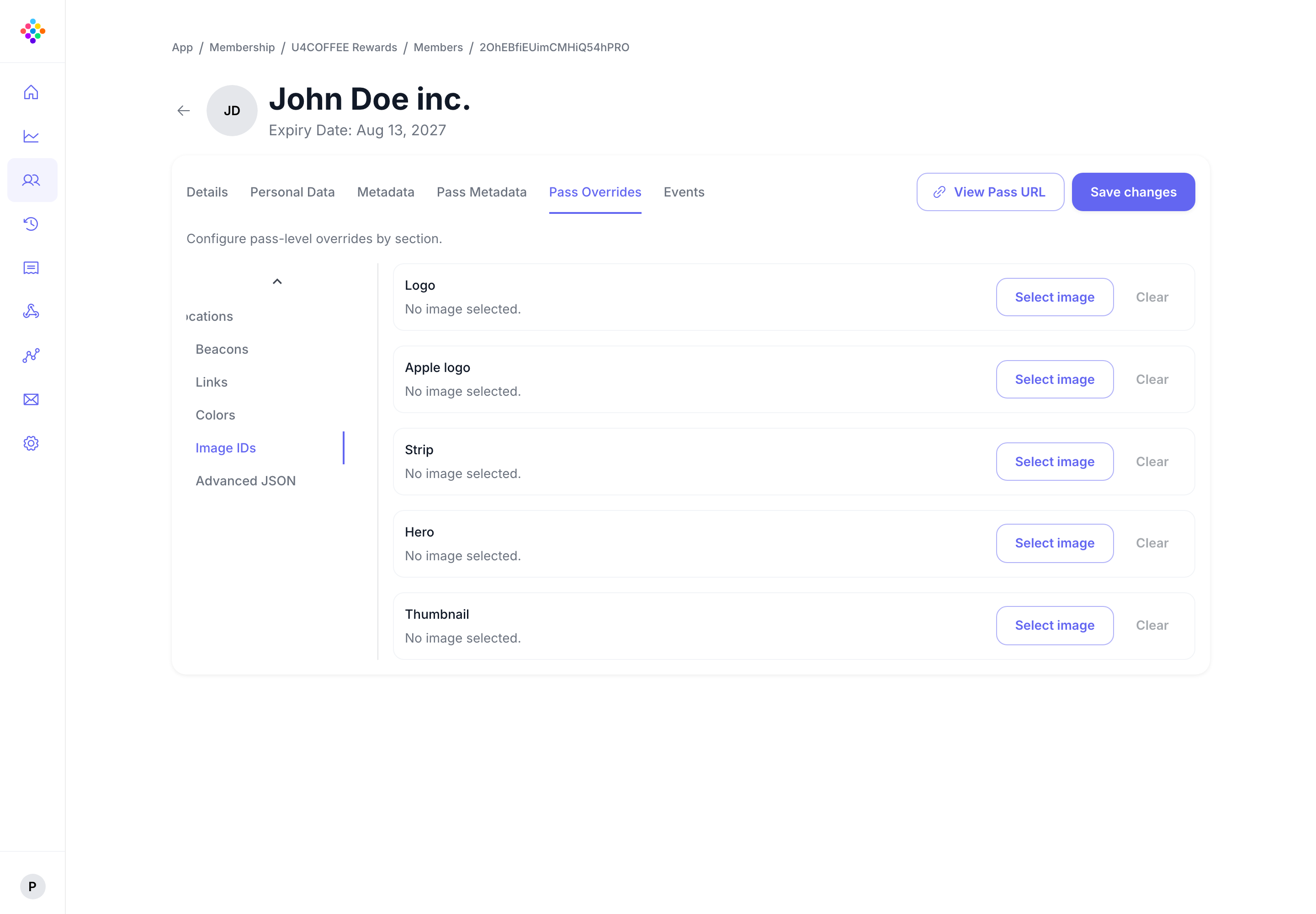Clear the Strip image
This screenshot has height=914, width=1316.
[1151, 462]
